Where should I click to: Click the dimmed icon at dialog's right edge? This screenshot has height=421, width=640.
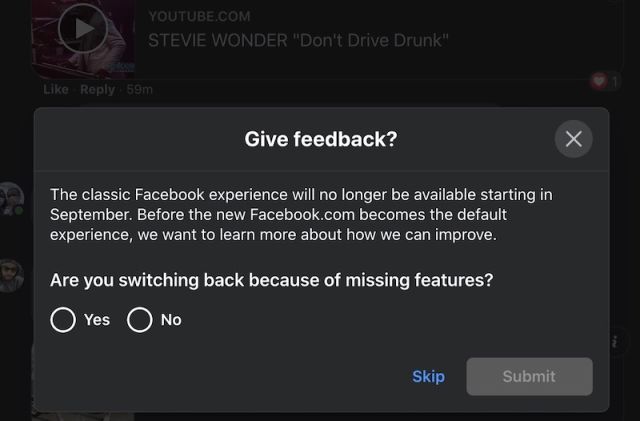click(x=617, y=343)
